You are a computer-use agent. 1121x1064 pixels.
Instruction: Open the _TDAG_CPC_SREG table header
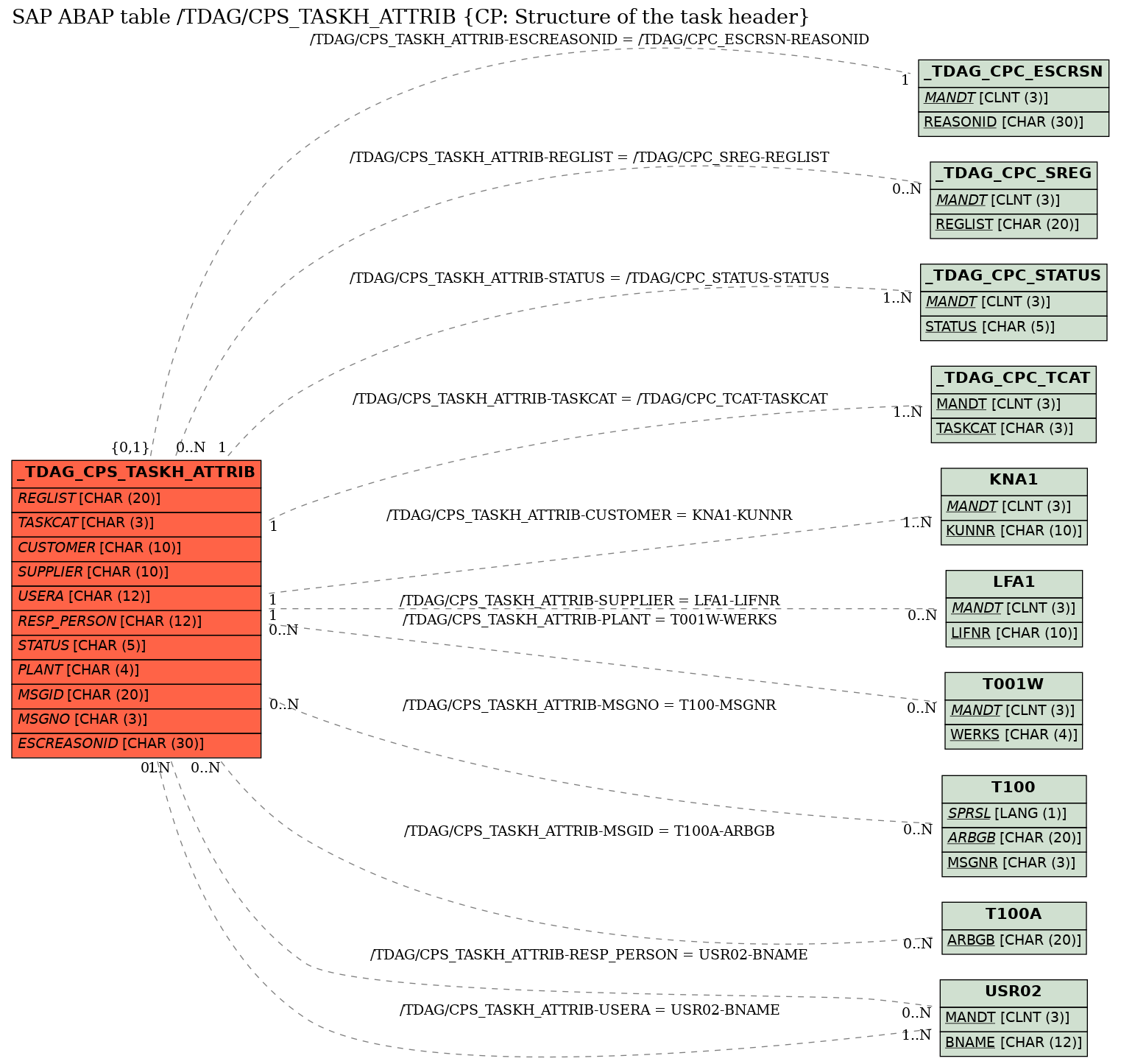[x=1014, y=175]
